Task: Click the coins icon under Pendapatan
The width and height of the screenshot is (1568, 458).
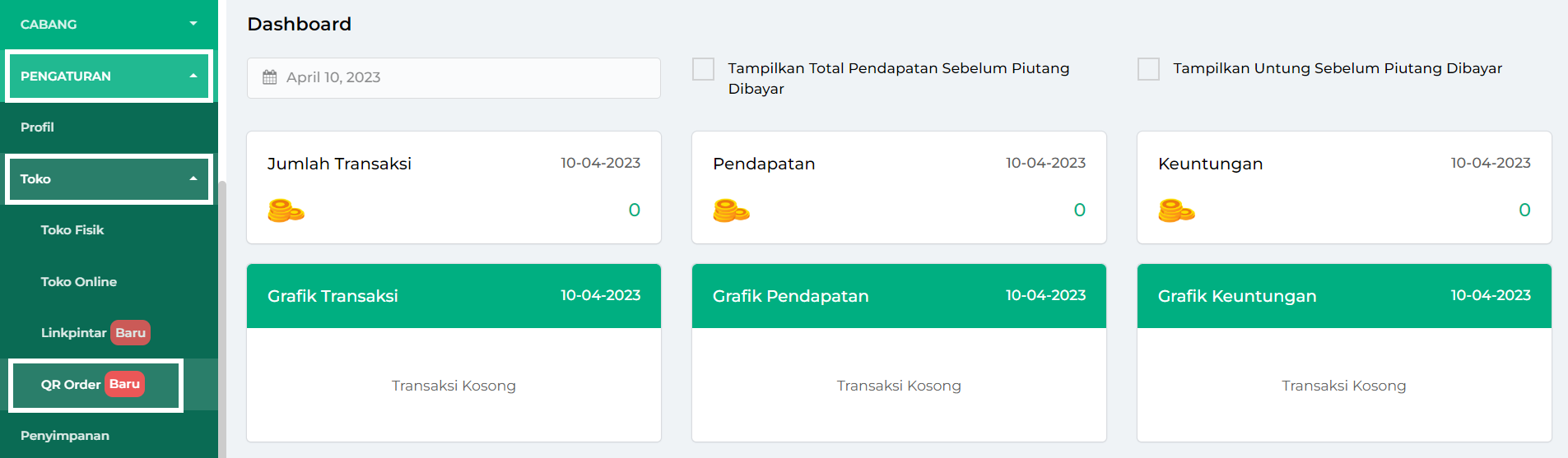Action: tap(731, 210)
